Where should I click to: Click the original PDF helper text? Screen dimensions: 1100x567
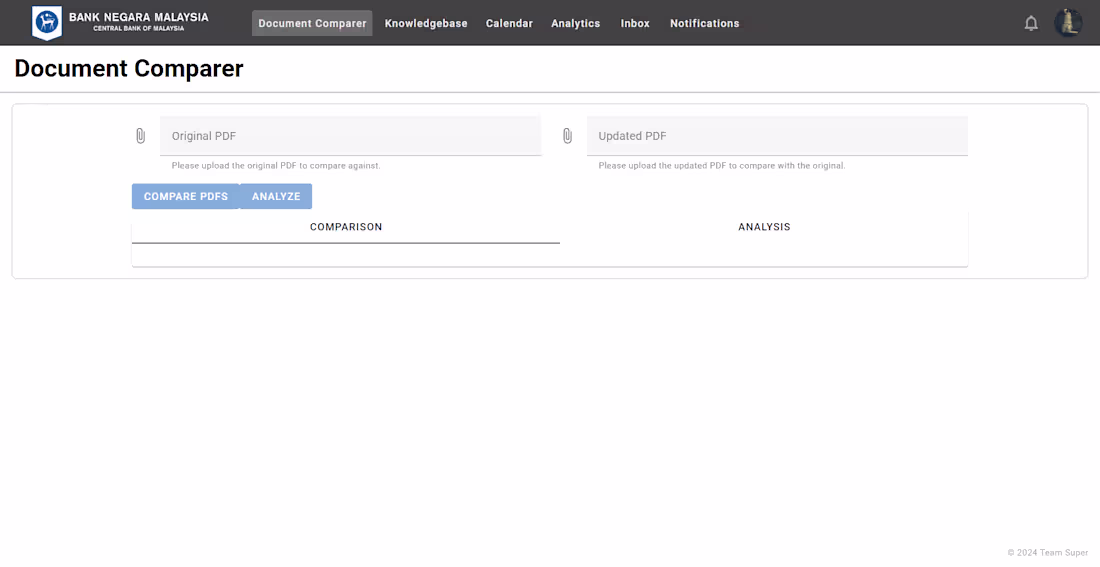[276, 166]
